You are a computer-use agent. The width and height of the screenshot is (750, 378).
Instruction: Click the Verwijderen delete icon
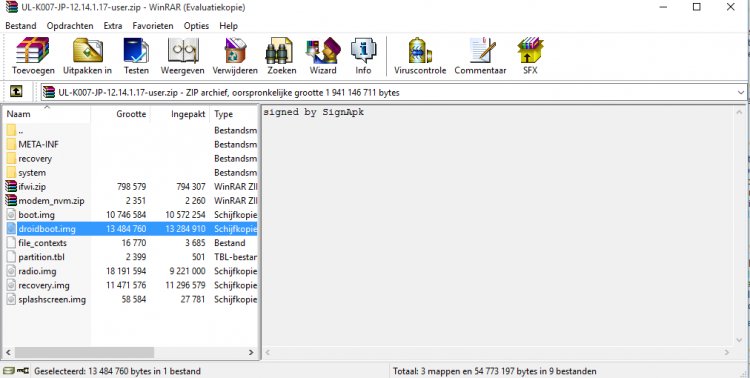tap(235, 56)
